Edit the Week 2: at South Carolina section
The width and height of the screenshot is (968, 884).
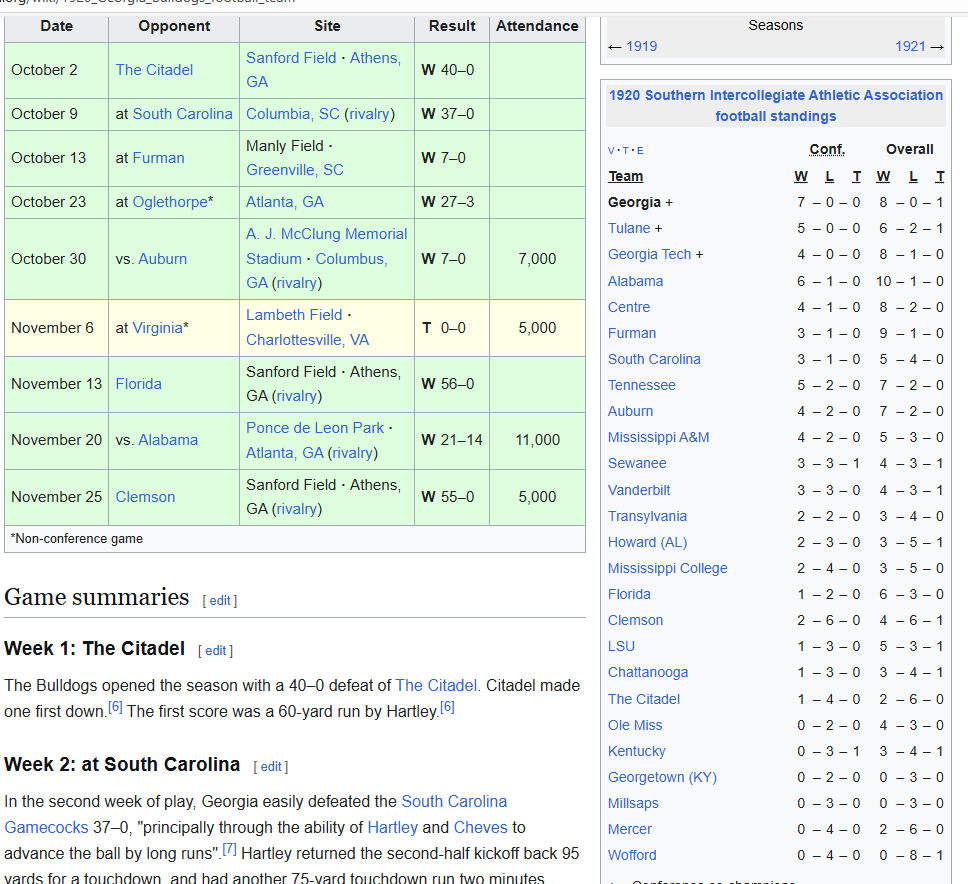pyautogui.click(x=271, y=767)
